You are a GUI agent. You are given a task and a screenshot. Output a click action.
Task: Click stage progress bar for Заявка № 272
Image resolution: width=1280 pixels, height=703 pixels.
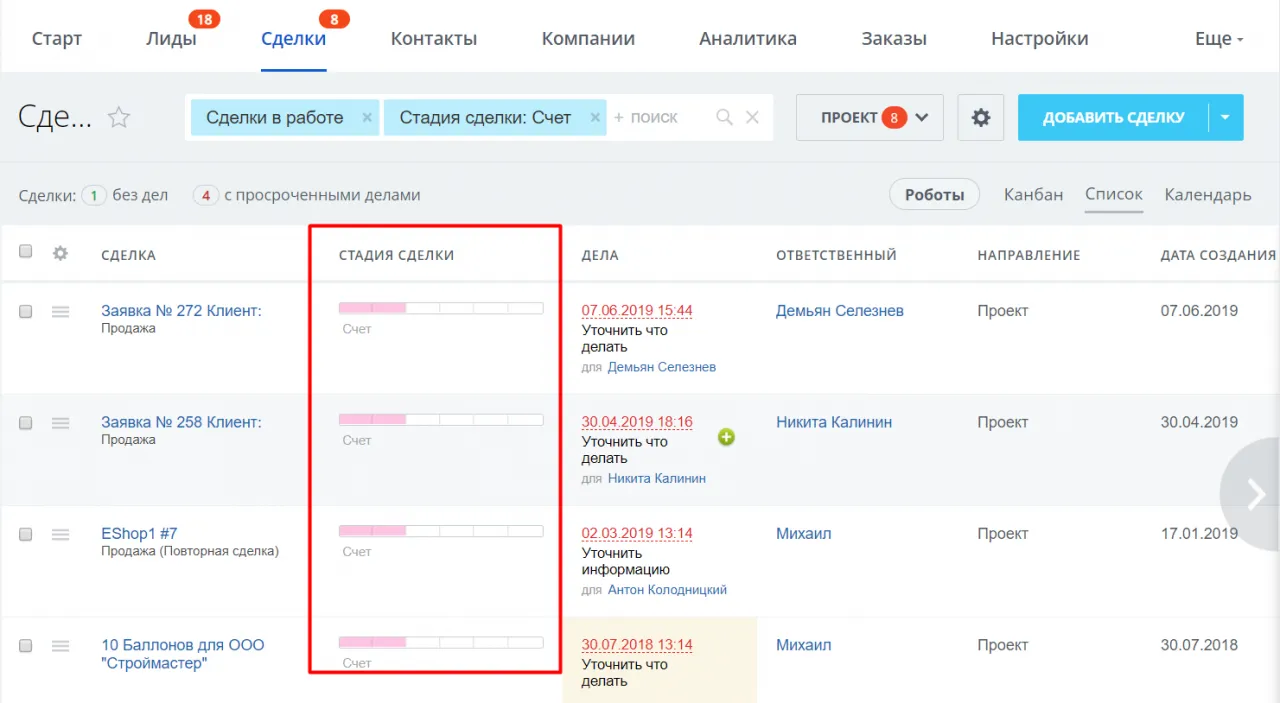tap(441, 309)
